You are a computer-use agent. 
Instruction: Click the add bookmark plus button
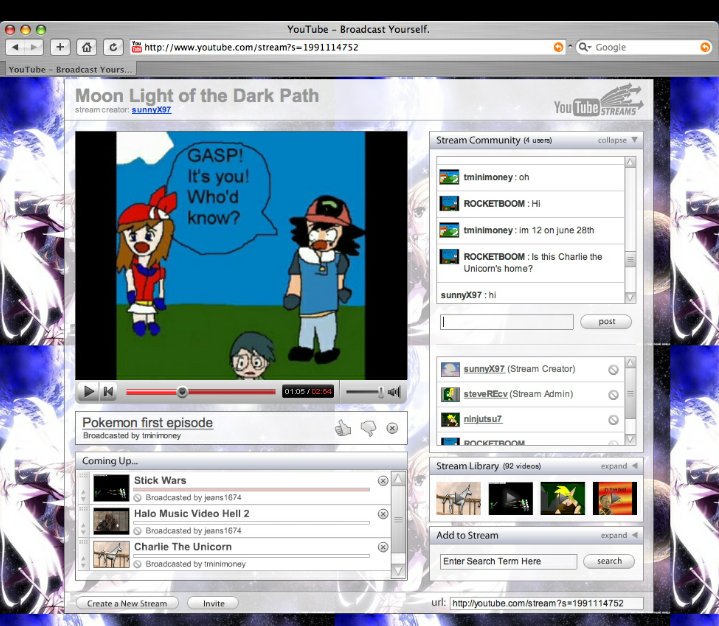[x=60, y=47]
